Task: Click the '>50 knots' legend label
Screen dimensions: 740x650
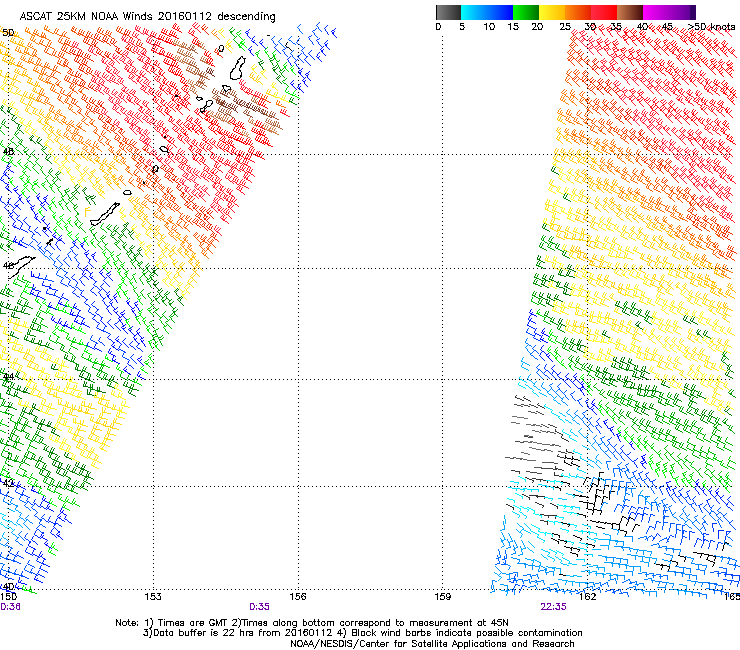Action: (x=711, y=27)
